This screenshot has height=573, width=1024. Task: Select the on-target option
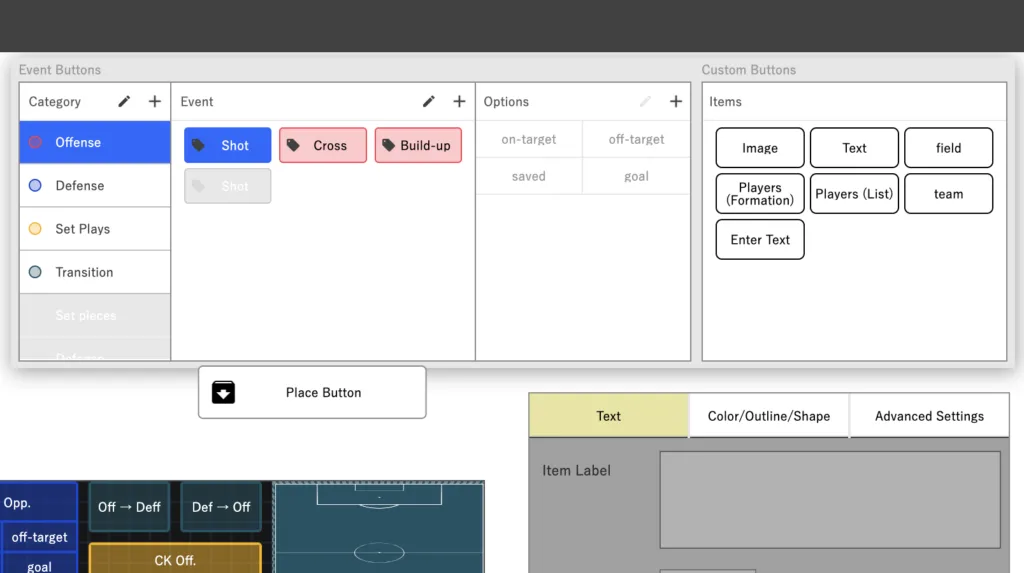point(529,139)
